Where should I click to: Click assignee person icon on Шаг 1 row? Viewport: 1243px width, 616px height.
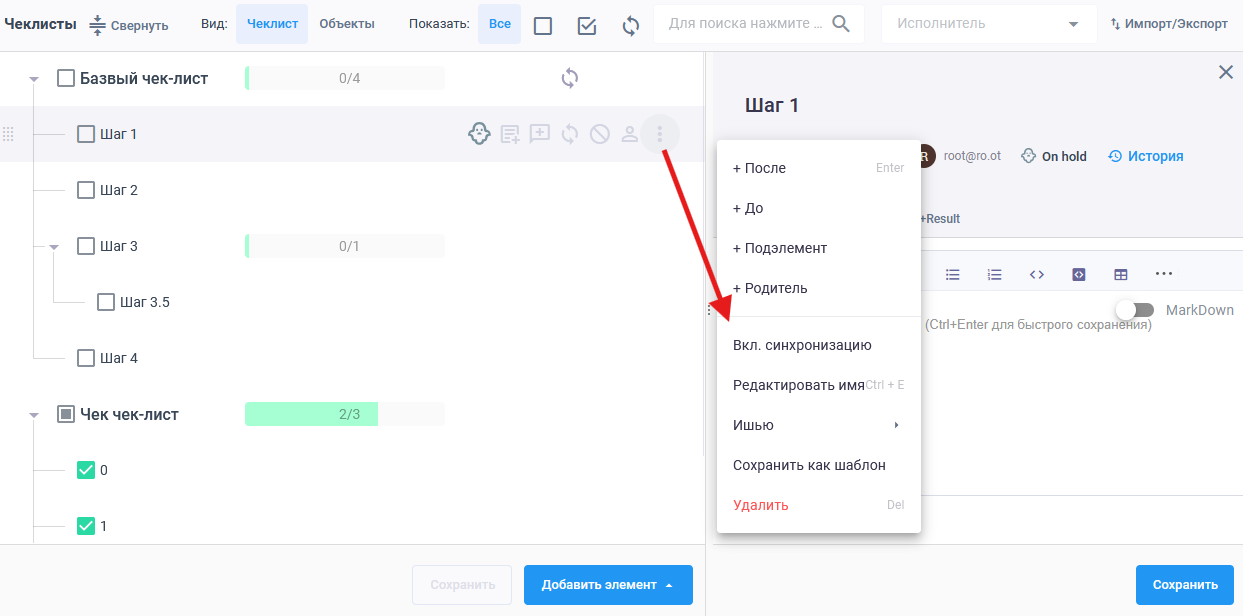click(x=630, y=134)
